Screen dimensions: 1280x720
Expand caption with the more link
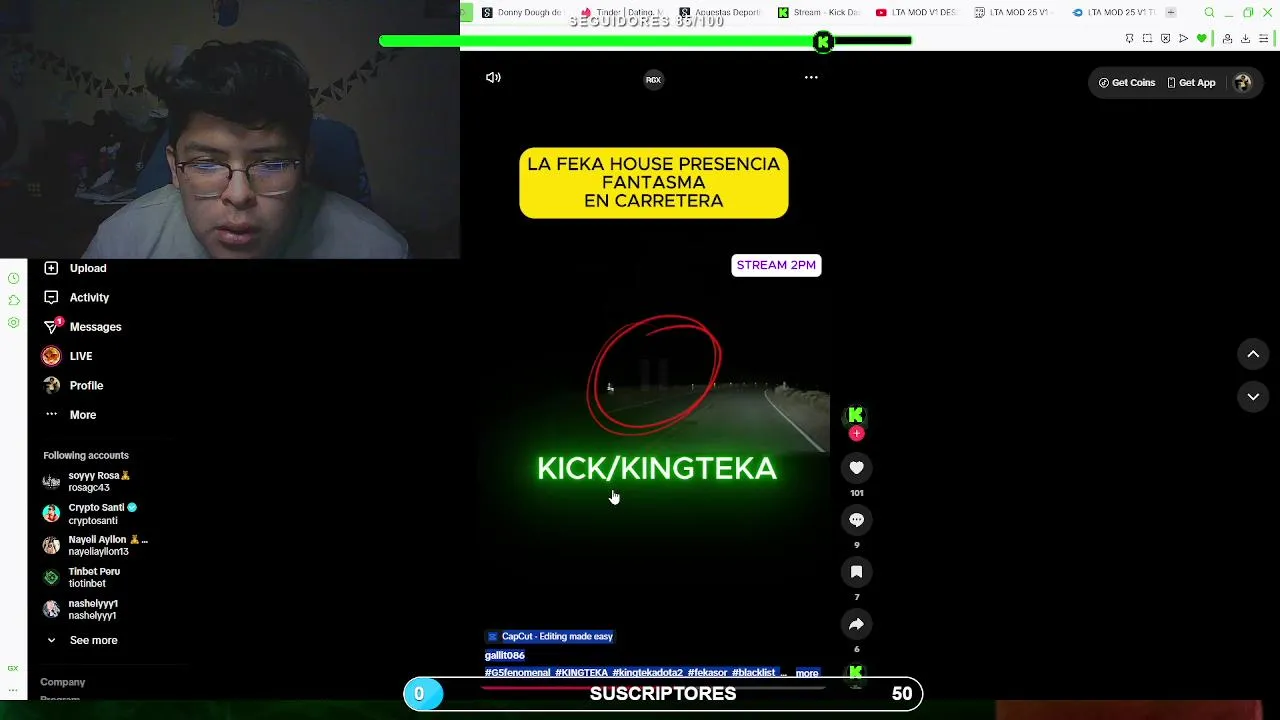coord(806,673)
